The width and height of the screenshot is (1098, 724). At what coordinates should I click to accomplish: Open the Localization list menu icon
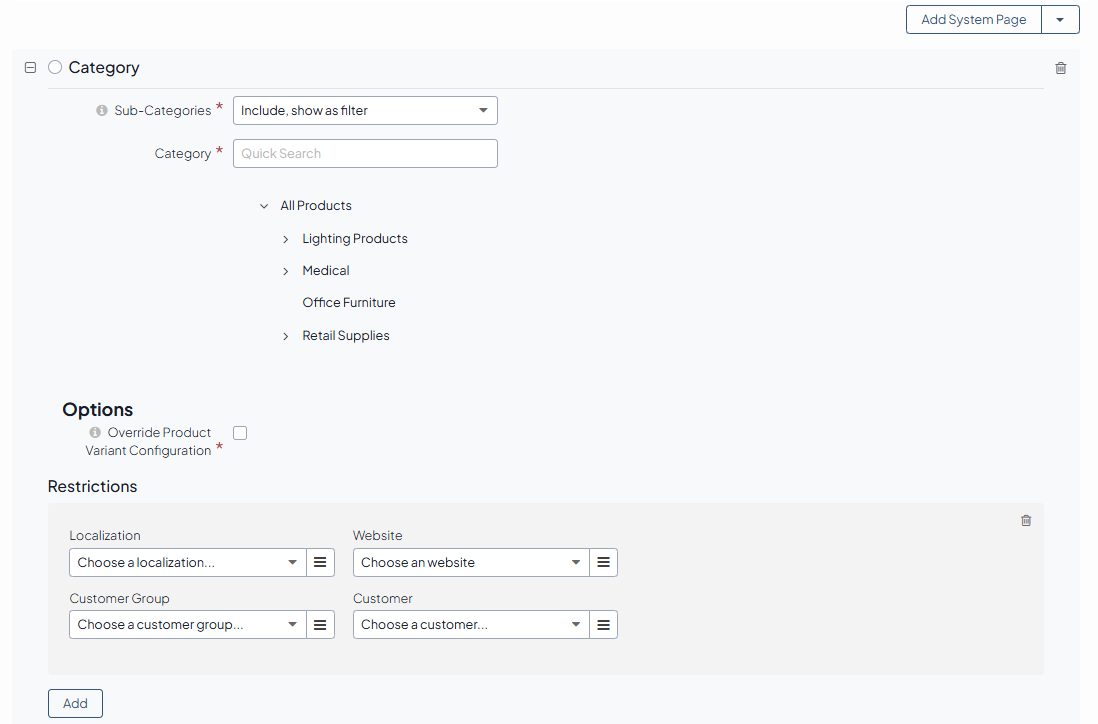point(320,563)
